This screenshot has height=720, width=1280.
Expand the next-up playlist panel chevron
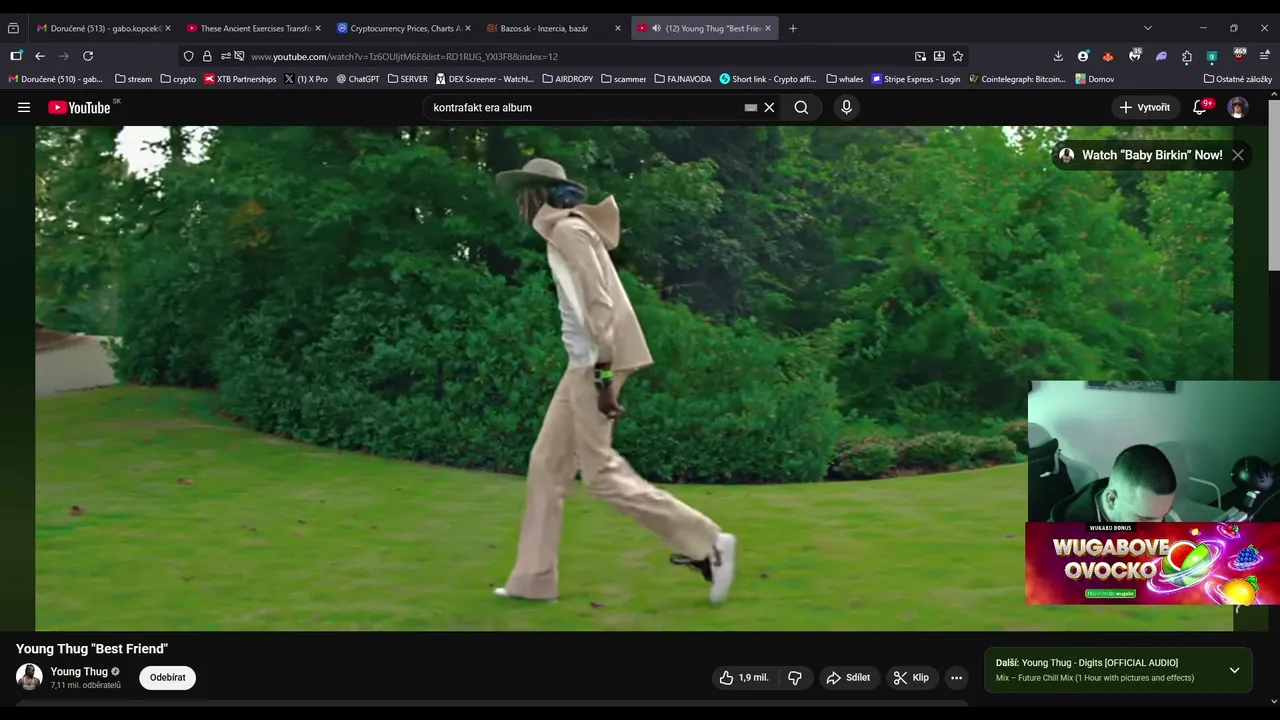(x=1234, y=670)
